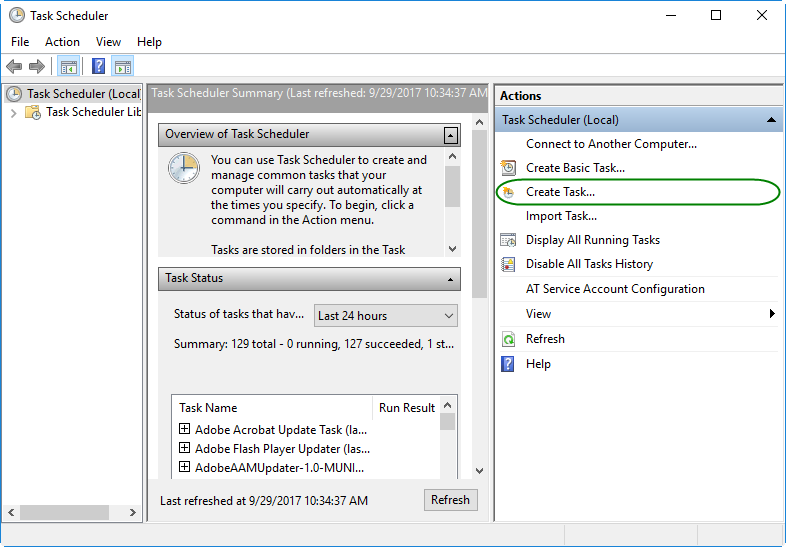Collapse the Task Scheduler (Local) actions group
The width and height of the screenshot is (786, 547).
click(x=771, y=120)
